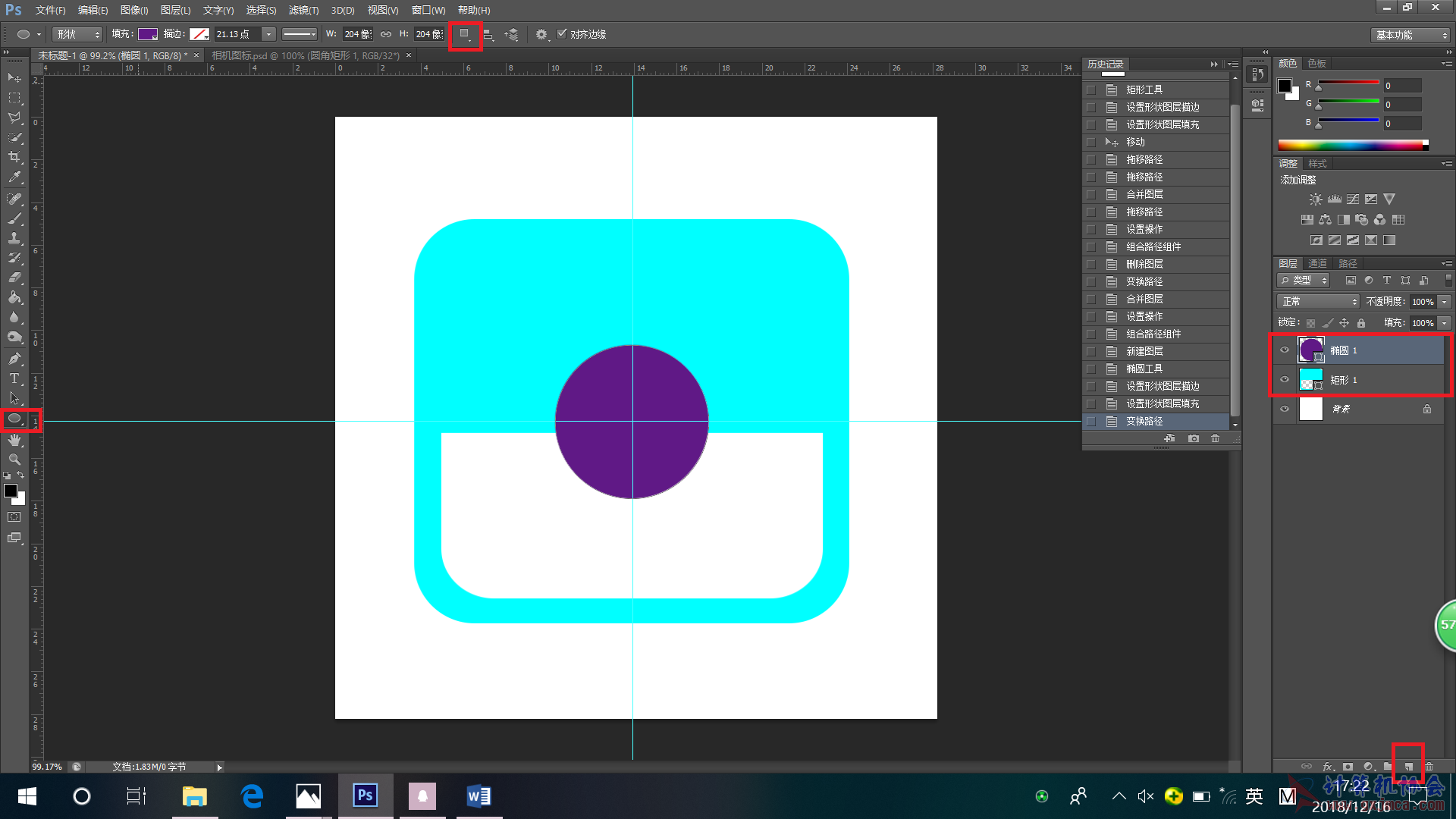The width and height of the screenshot is (1456, 819).
Task: Toggle 对齐边缘 checkbox
Action: pyautogui.click(x=562, y=34)
